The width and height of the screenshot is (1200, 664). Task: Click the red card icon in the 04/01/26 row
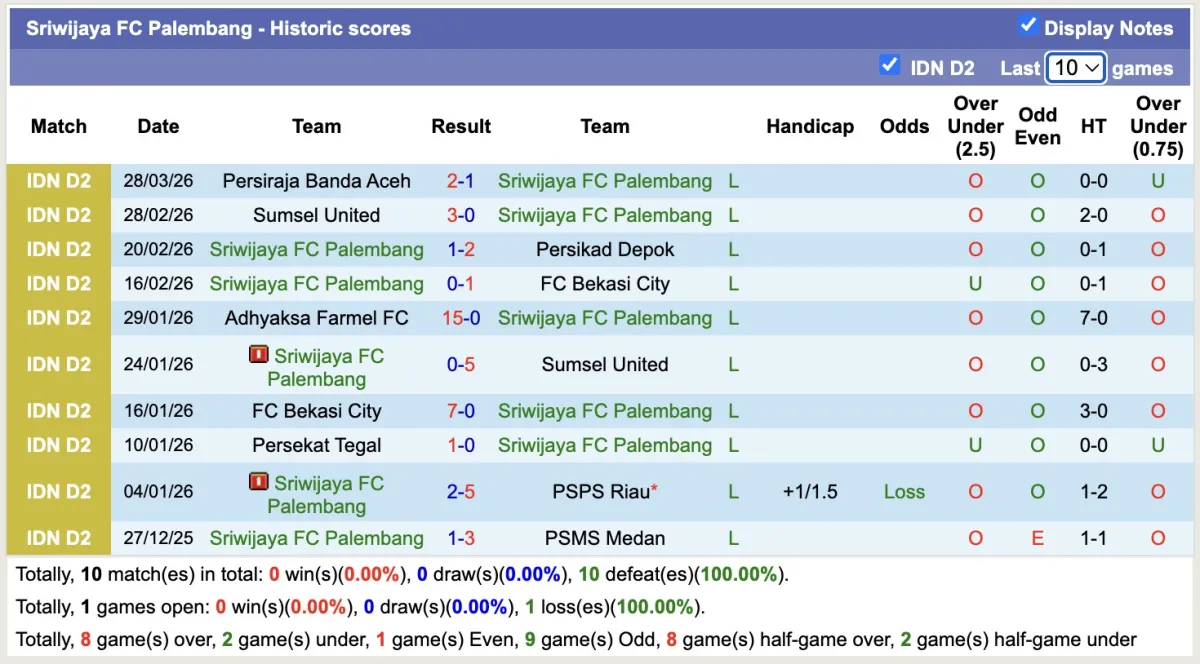point(259,482)
